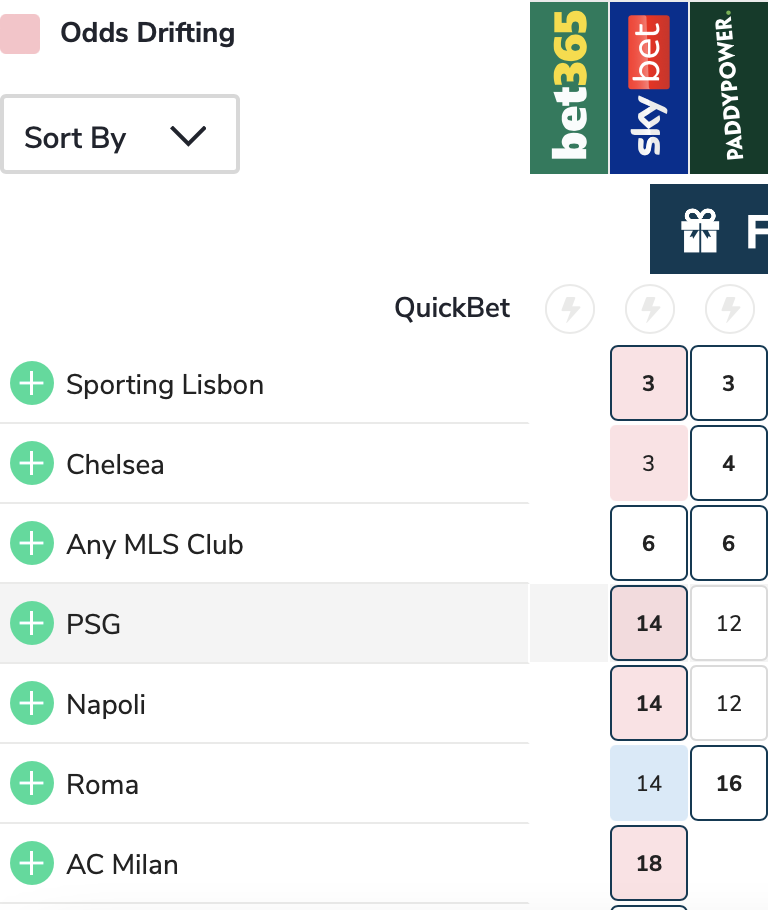
Task: Click Sky Bet odds 18 for AC Milan
Action: (649, 863)
